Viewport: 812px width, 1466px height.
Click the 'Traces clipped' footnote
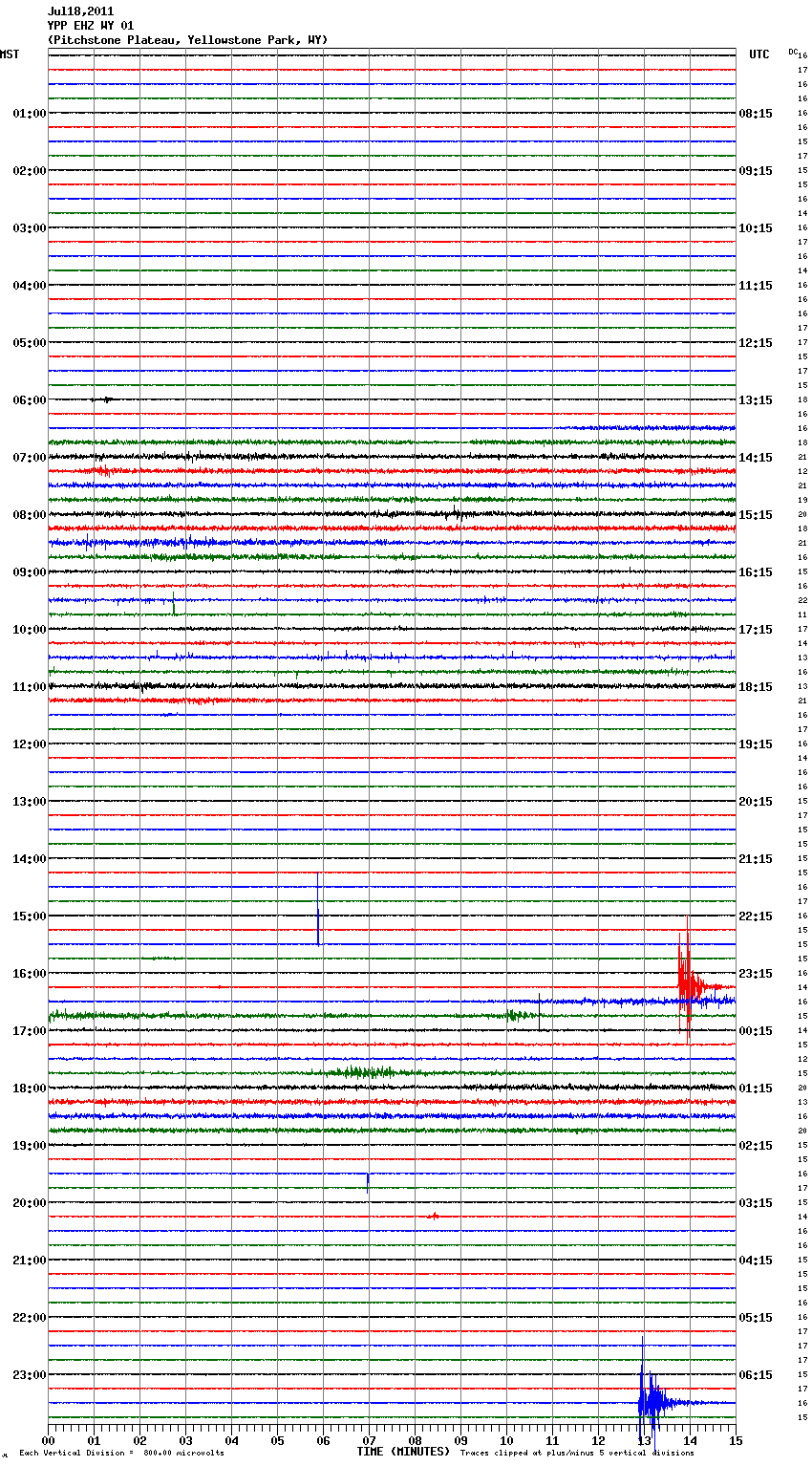click(x=577, y=1454)
